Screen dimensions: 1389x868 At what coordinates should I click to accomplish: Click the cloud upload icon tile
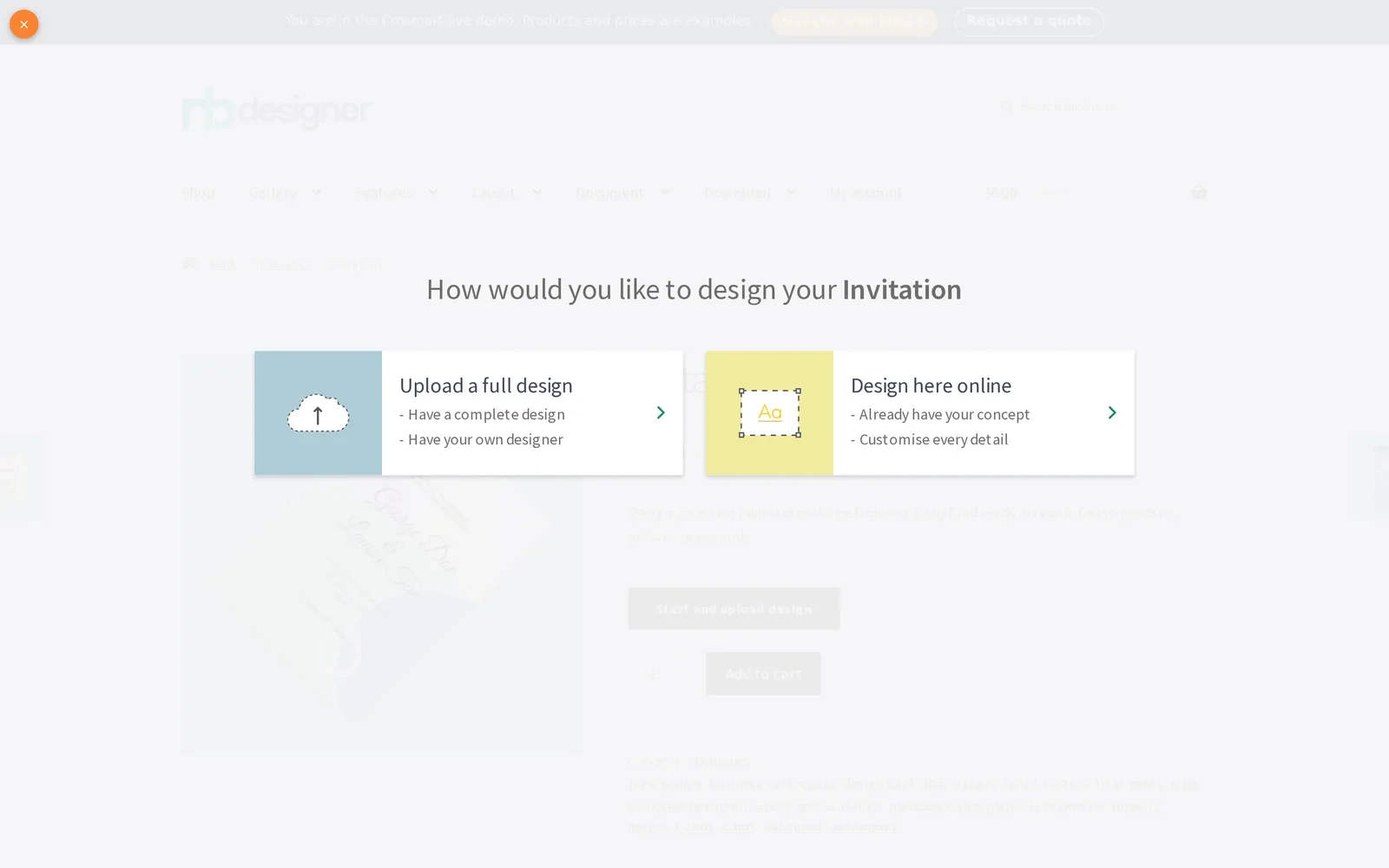pyautogui.click(x=318, y=413)
